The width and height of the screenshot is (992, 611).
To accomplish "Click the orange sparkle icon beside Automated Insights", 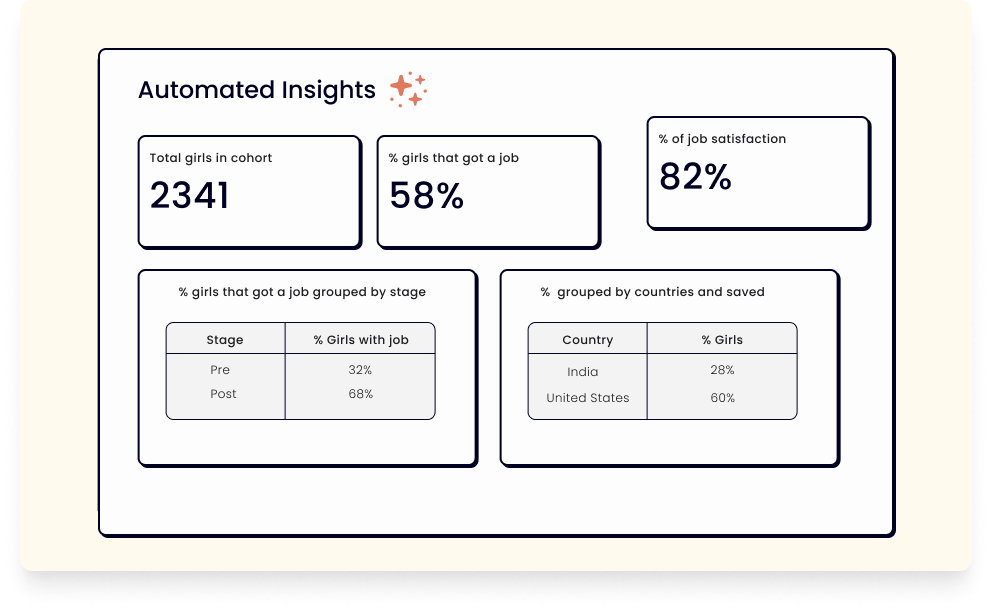I will (408, 89).
